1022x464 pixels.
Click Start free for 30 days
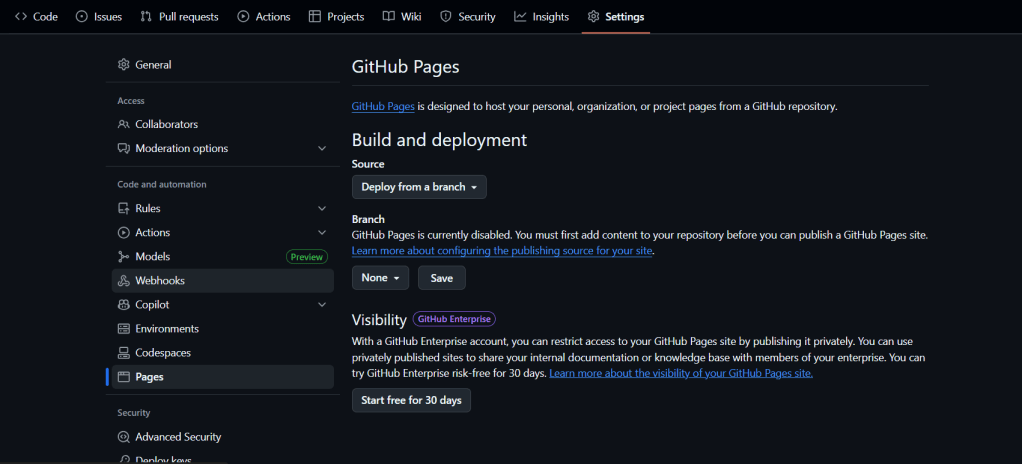pyautogui.click(x=411, y=401)
